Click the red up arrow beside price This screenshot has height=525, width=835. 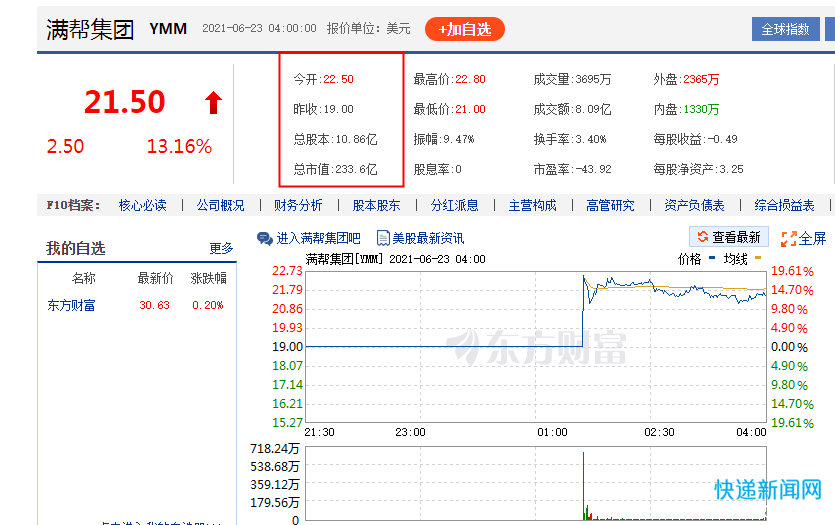click(x=213, y=102)
